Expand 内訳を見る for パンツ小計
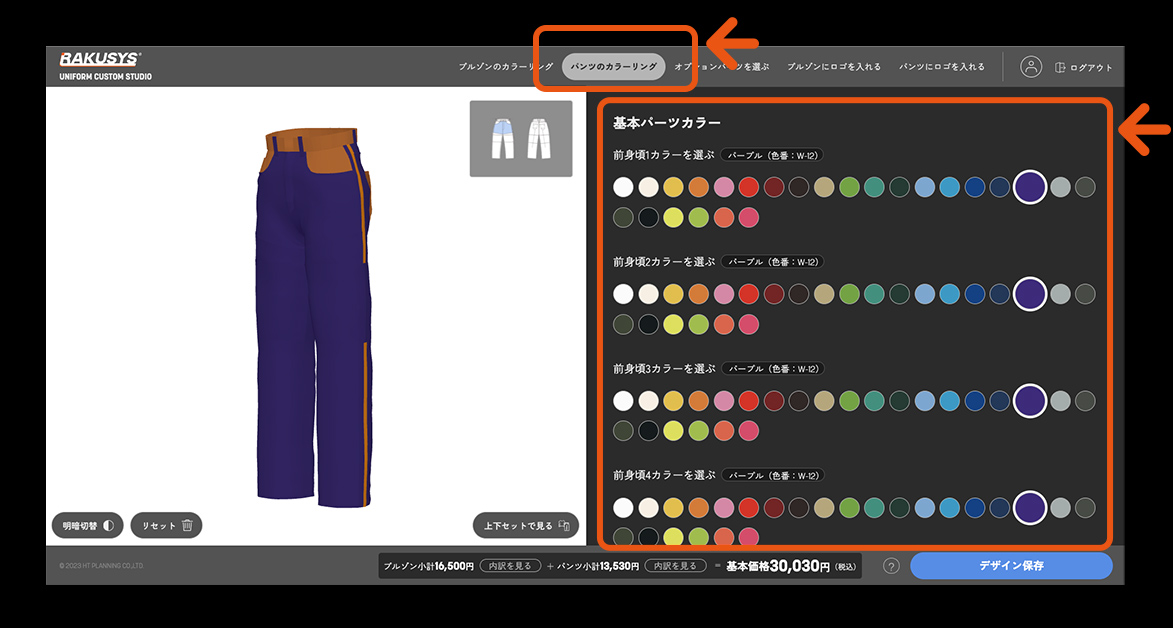1173x628 pixels. pos(672,566)
